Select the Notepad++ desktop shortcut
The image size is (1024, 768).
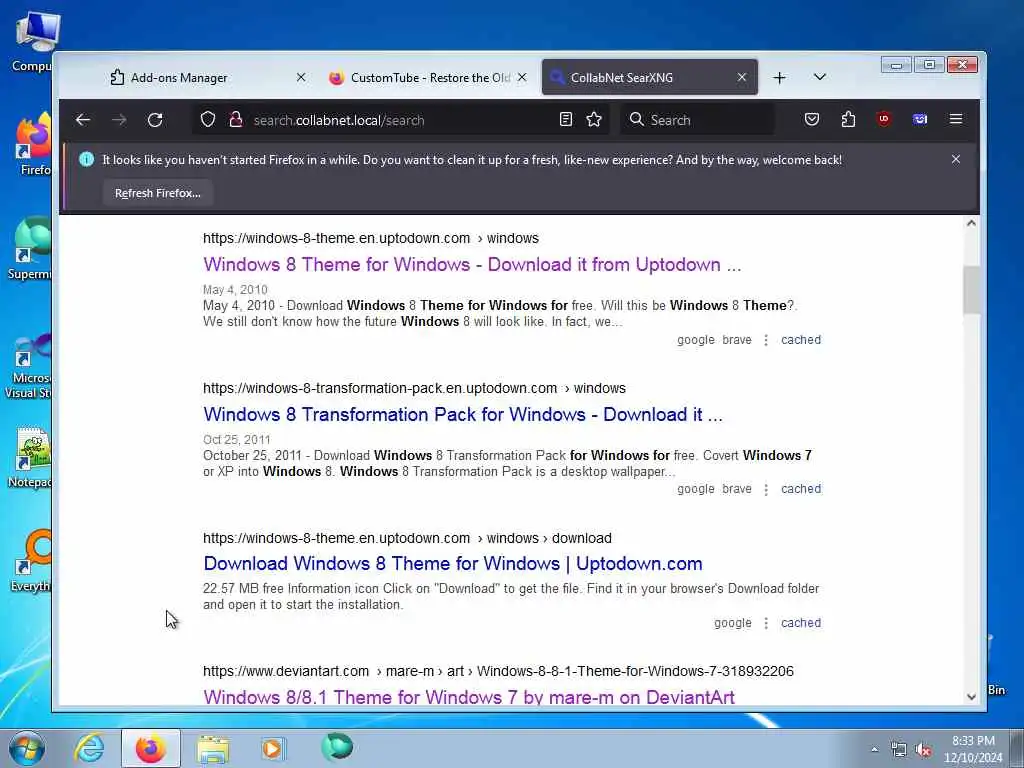30,458
